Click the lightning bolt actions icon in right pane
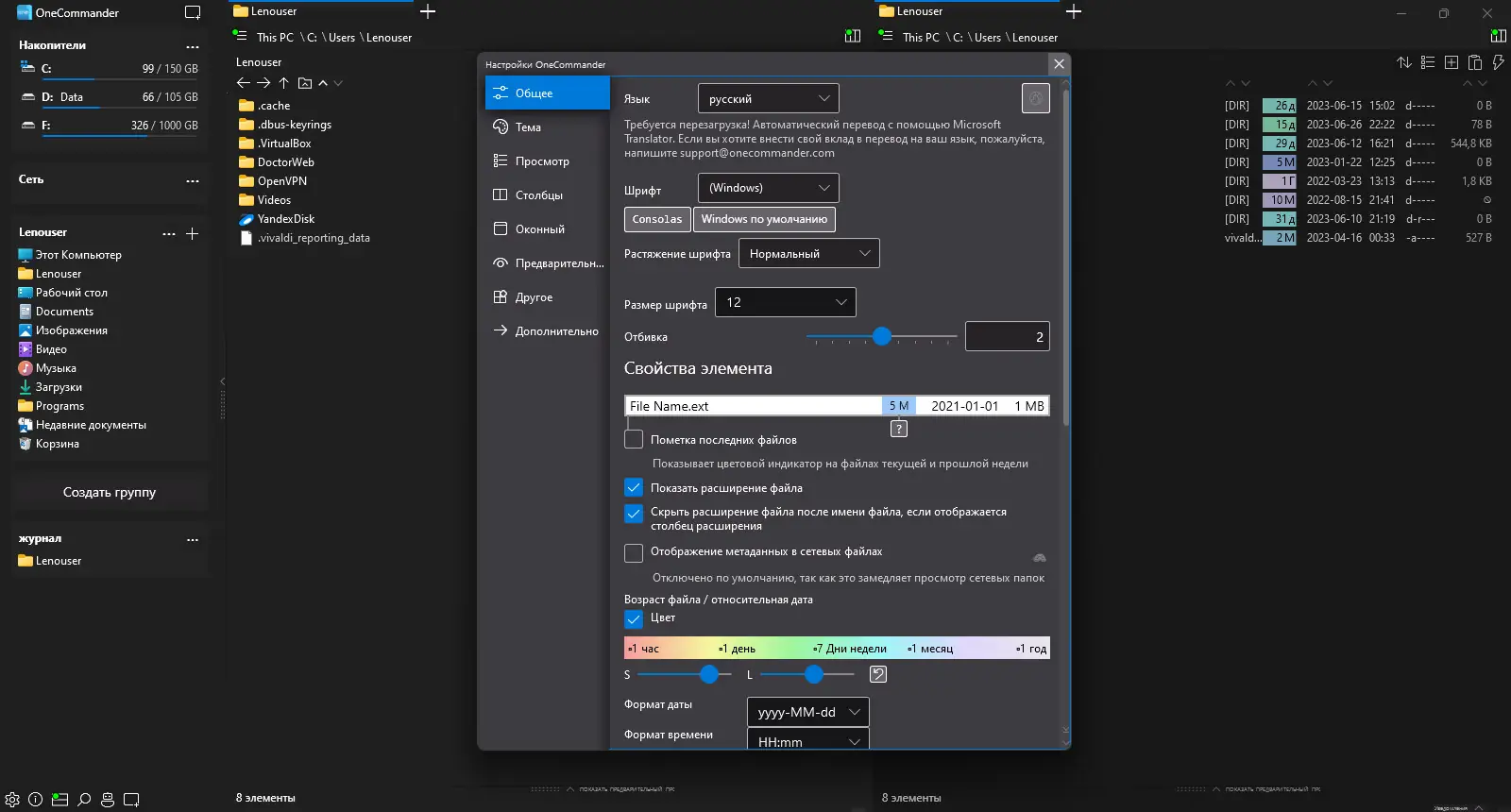Screen dimensions: 1511x812 point(1498,62)
